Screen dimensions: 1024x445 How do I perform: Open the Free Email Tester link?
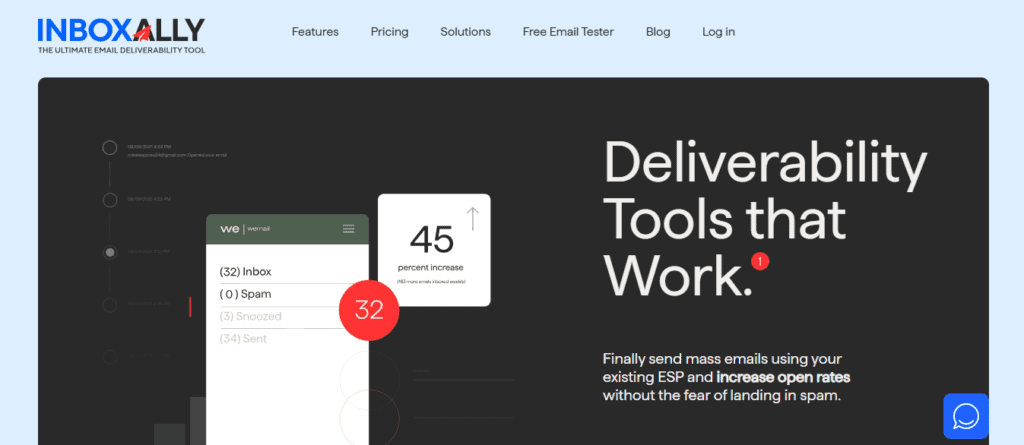[x=568, y=31]
